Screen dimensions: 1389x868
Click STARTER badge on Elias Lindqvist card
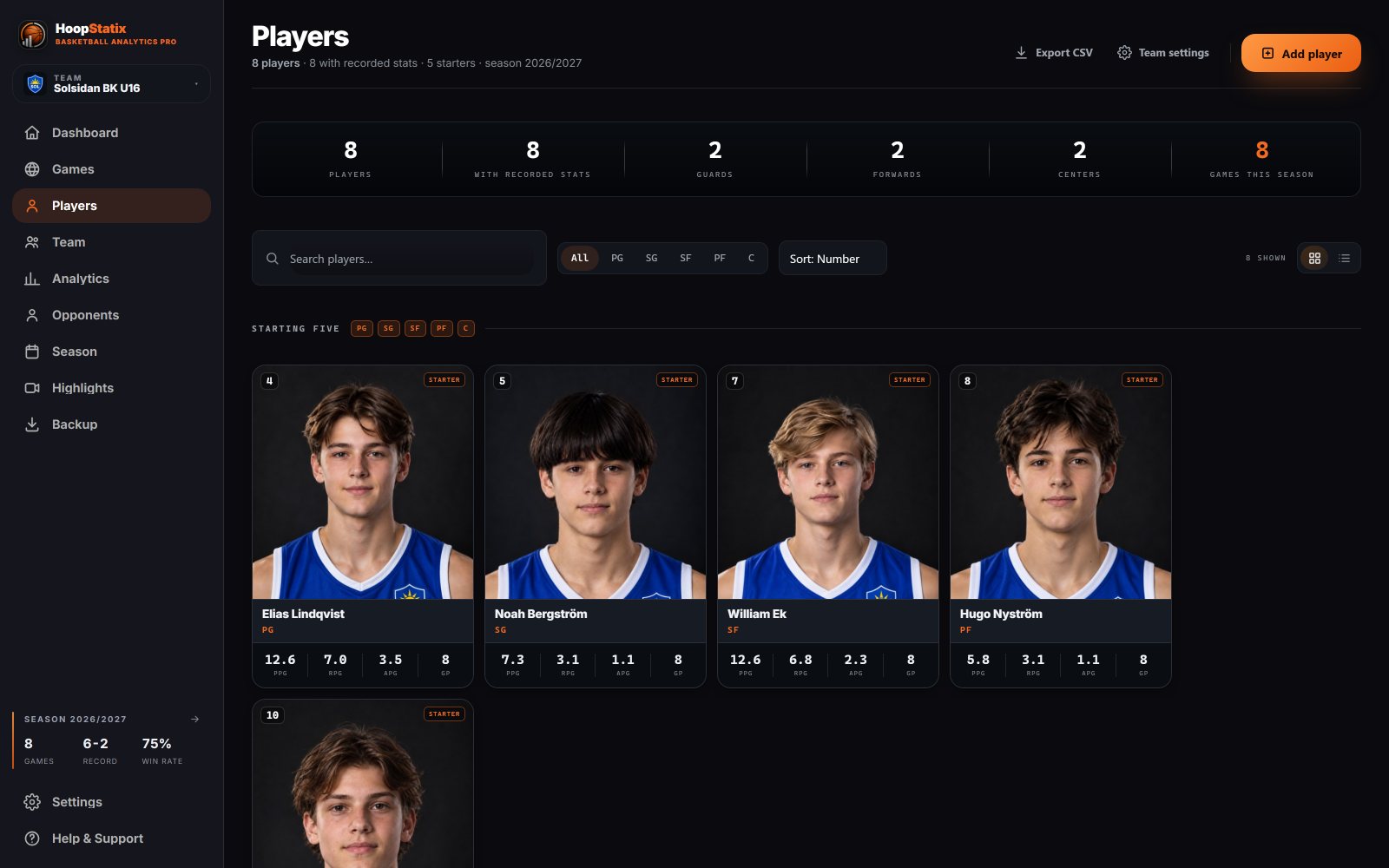[x=444, y=379]
